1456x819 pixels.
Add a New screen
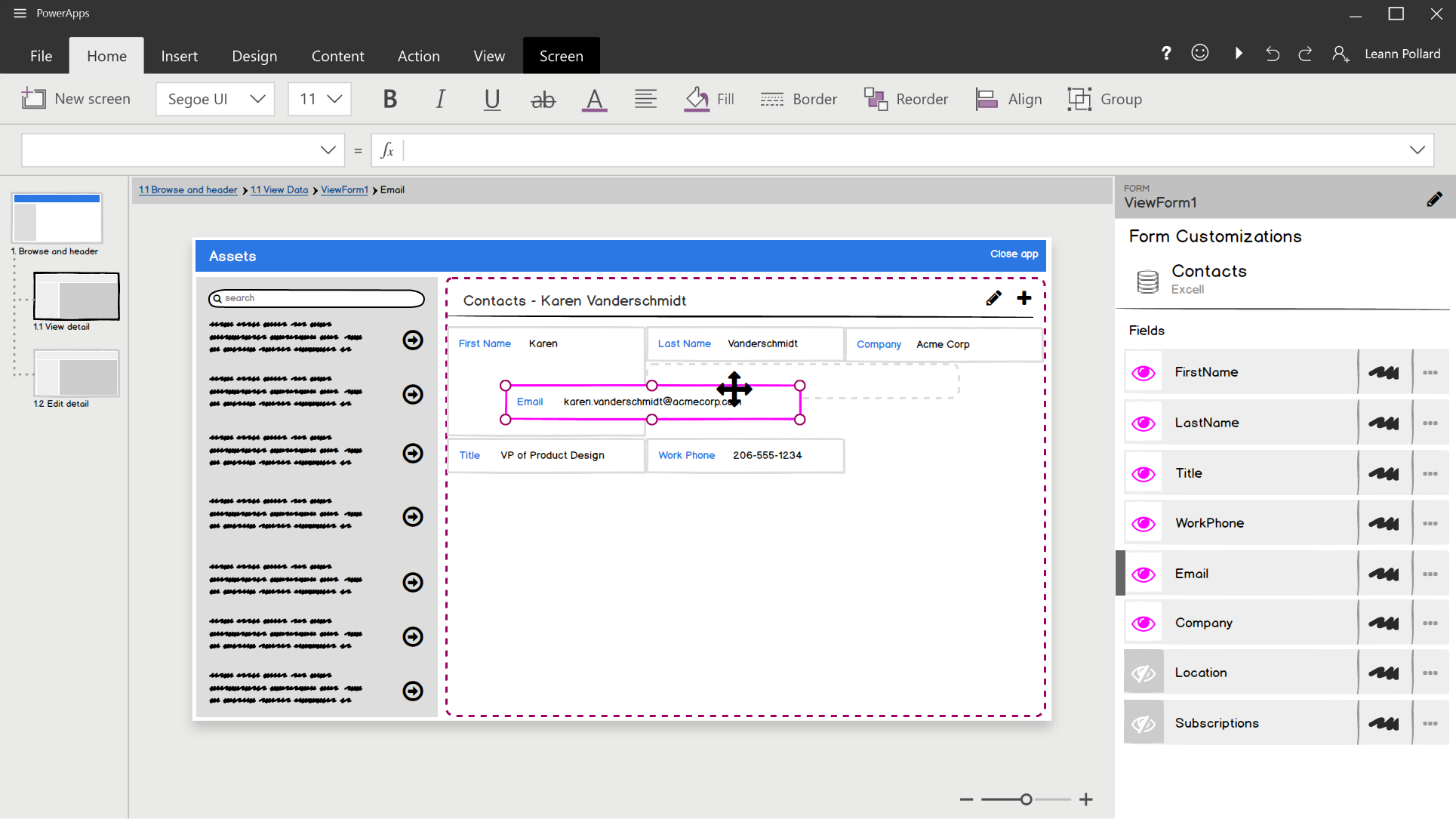pyautogui.click(x=75, y=99)
